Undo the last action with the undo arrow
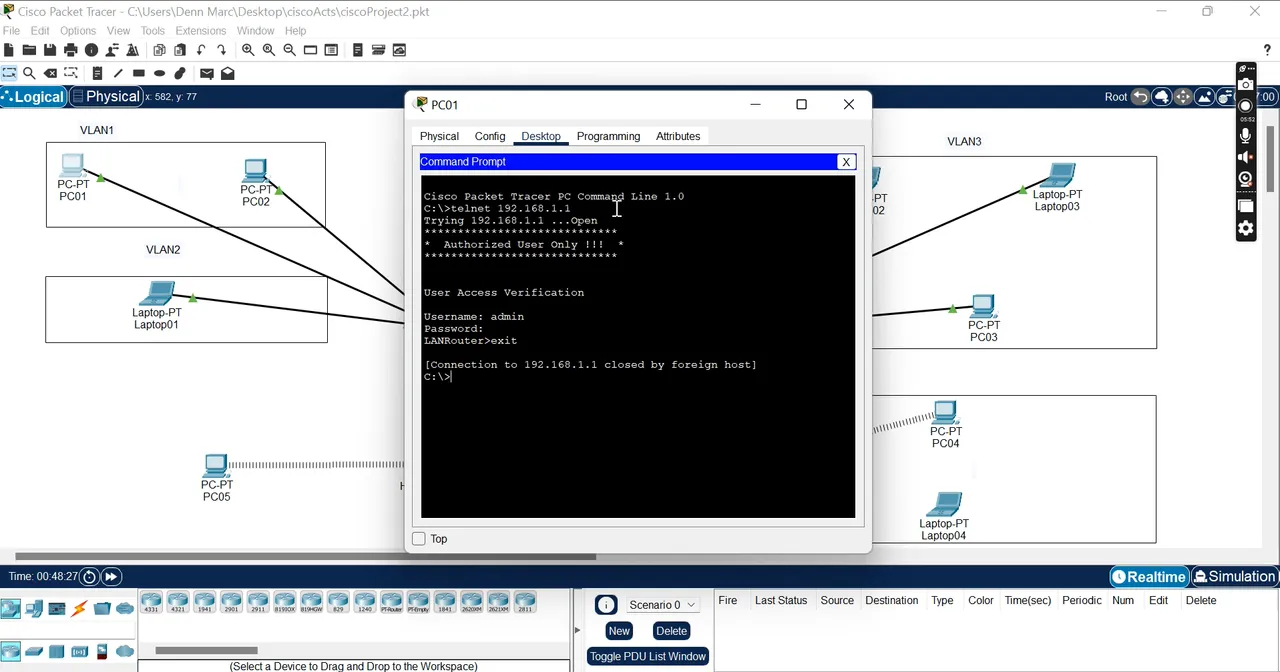Screen dimensions: 1280x672 [x=201, y=50]
